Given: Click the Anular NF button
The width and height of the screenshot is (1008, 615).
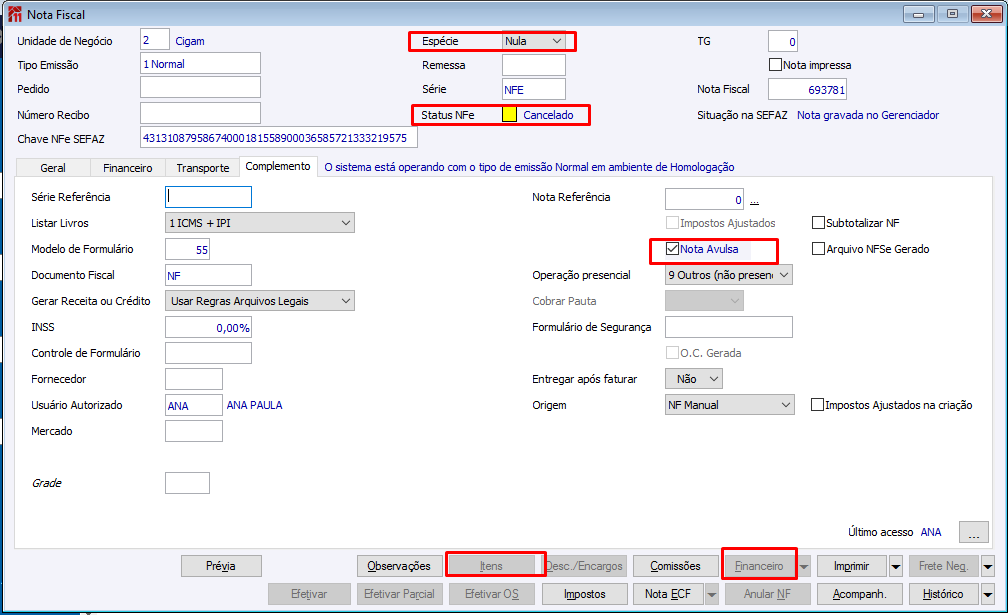Looking at the screenshot, I should click(x=767, y=594).
